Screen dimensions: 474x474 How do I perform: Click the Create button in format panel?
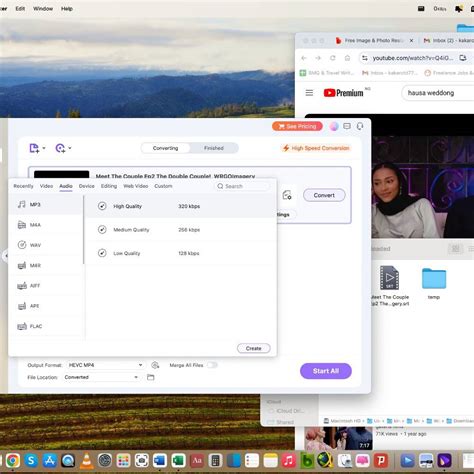coord(254,348)
